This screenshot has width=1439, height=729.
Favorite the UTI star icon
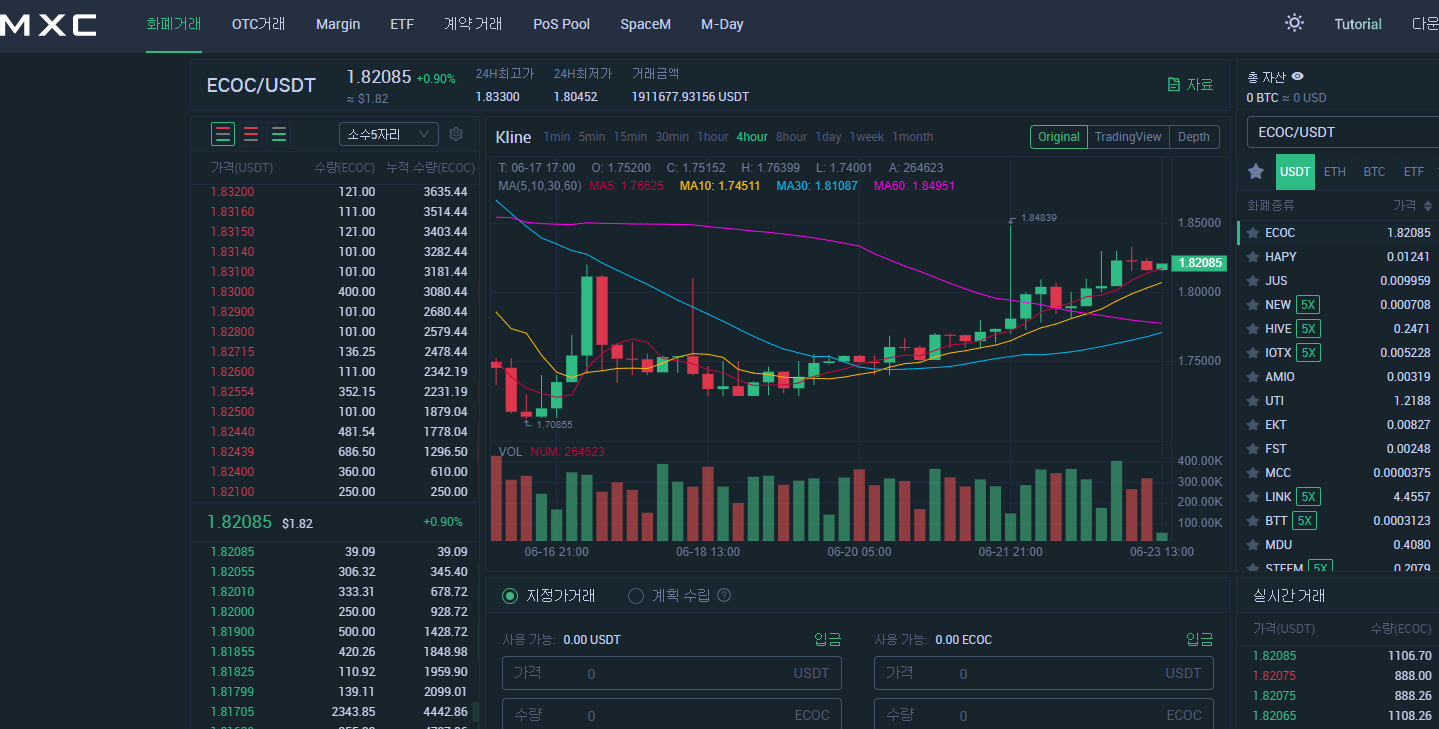pos(1253,401)
